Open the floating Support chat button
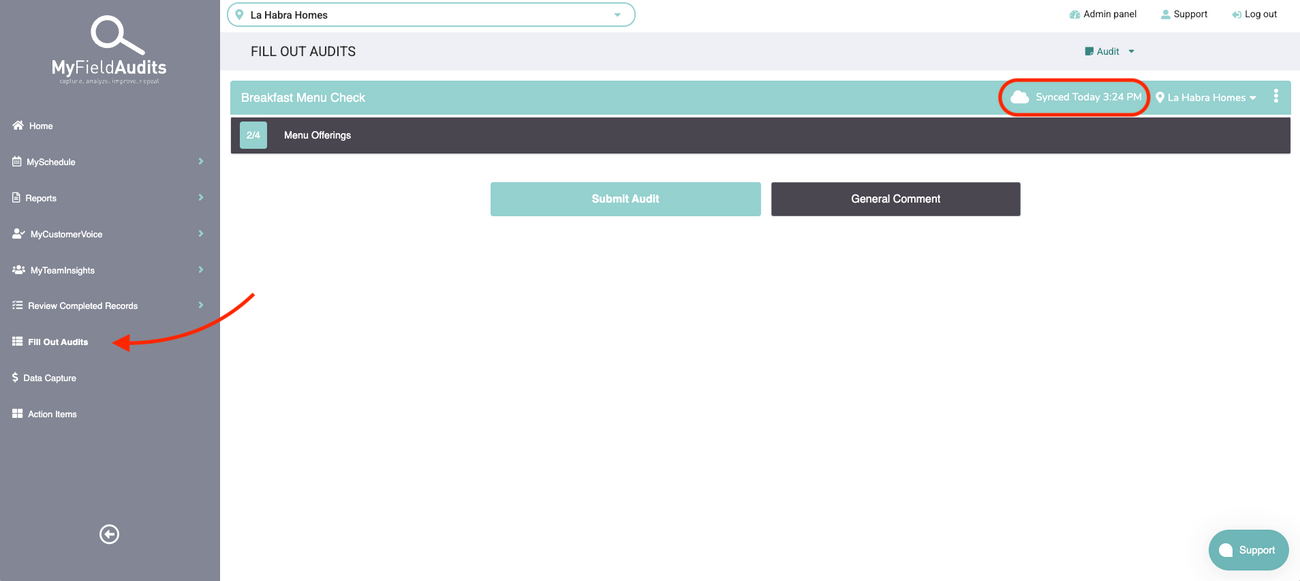 [1248, 550]
